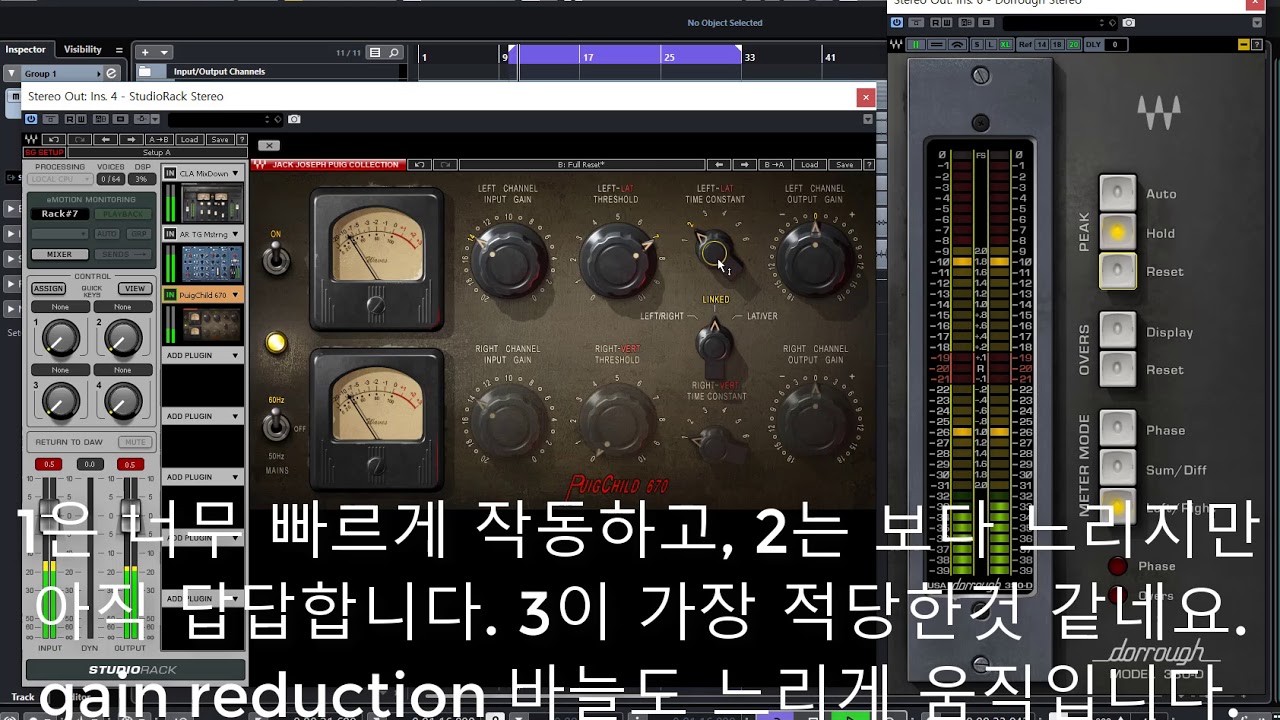
Task: Open the first ADD PLUGIN dropdown
Action: [203, 355]
